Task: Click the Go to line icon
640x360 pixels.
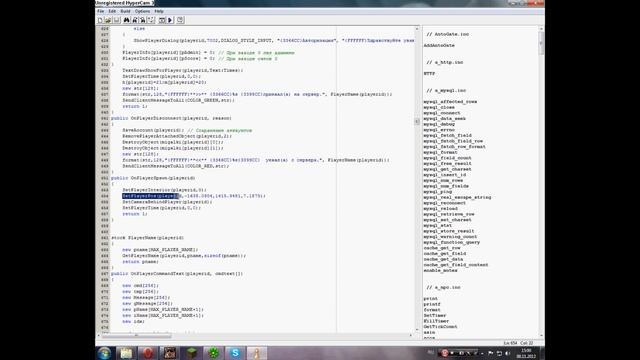Action: [151, 20]
